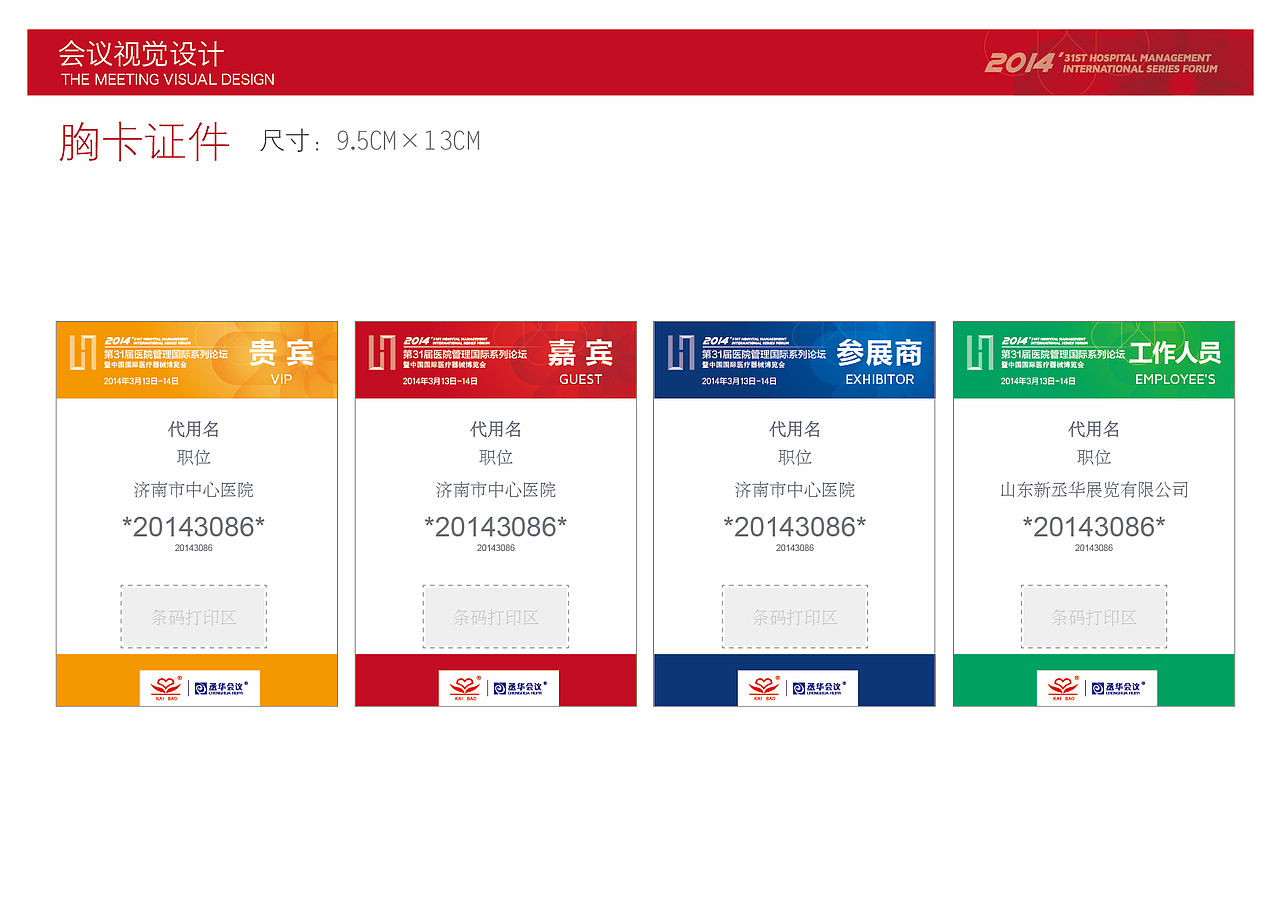
Task: Click the KAI BAO logo on the red card footer
Action: [x=464, y=688]
